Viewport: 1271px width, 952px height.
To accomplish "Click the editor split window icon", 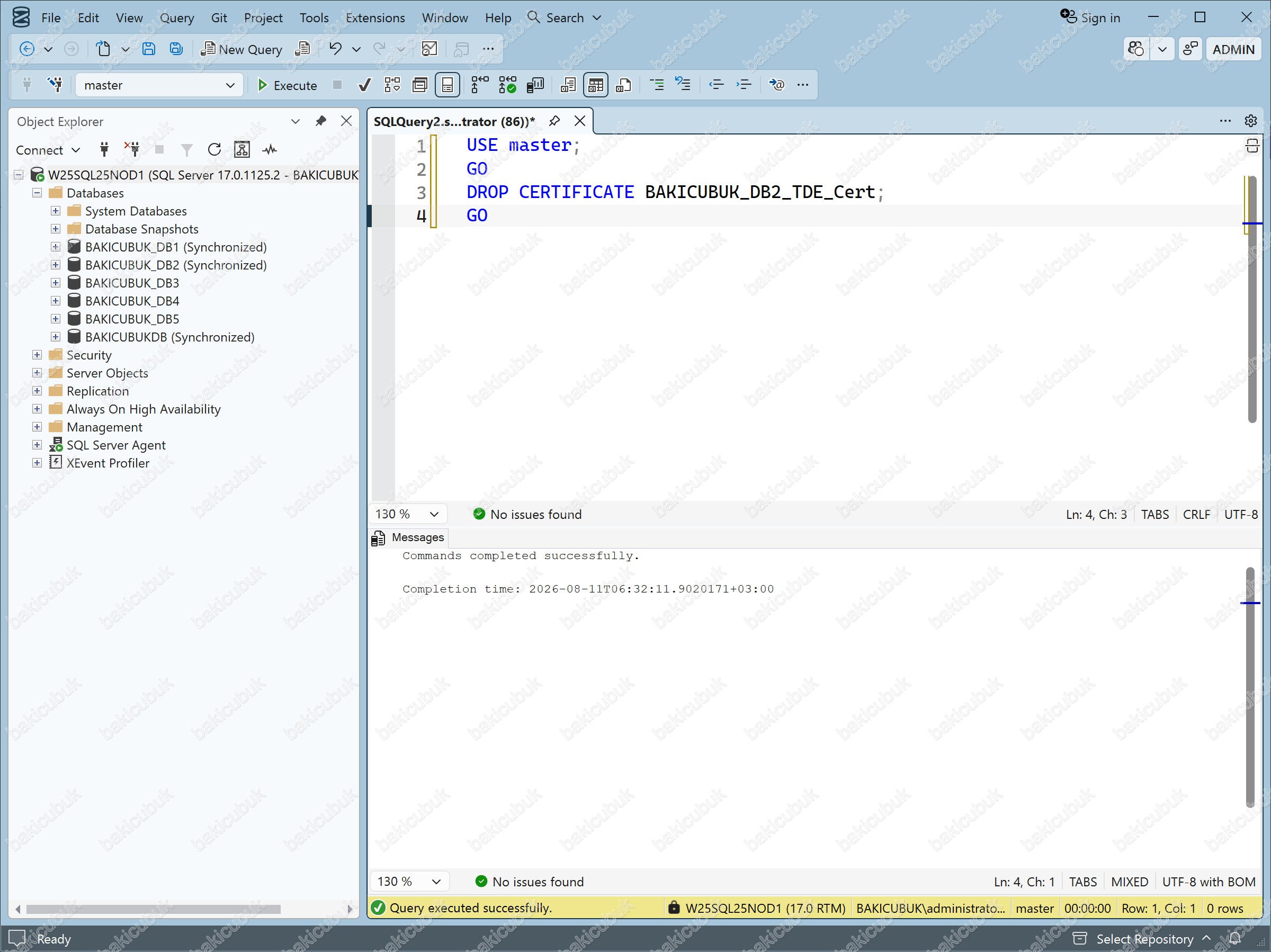I will (1251, 146).
